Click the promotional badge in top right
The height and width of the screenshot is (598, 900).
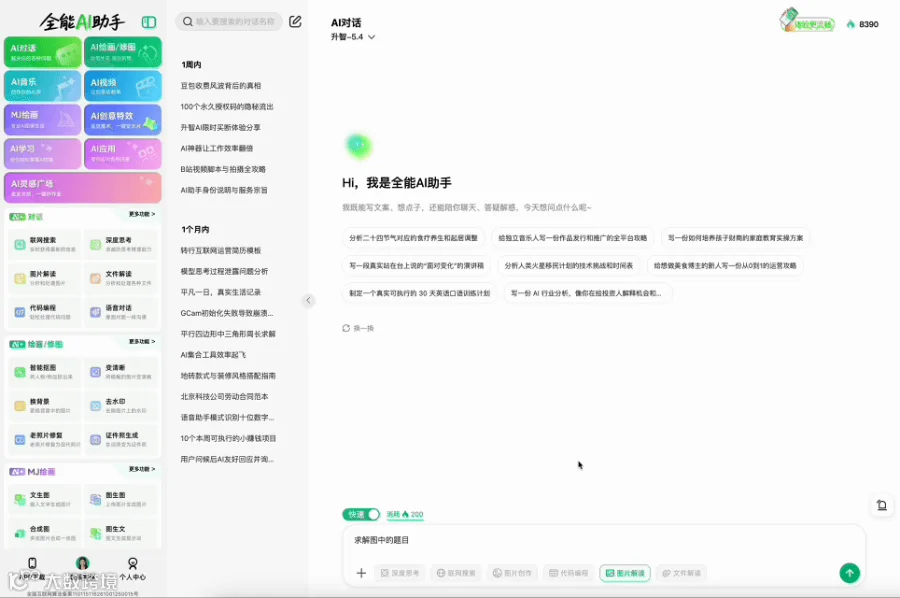tap(806, 21)
